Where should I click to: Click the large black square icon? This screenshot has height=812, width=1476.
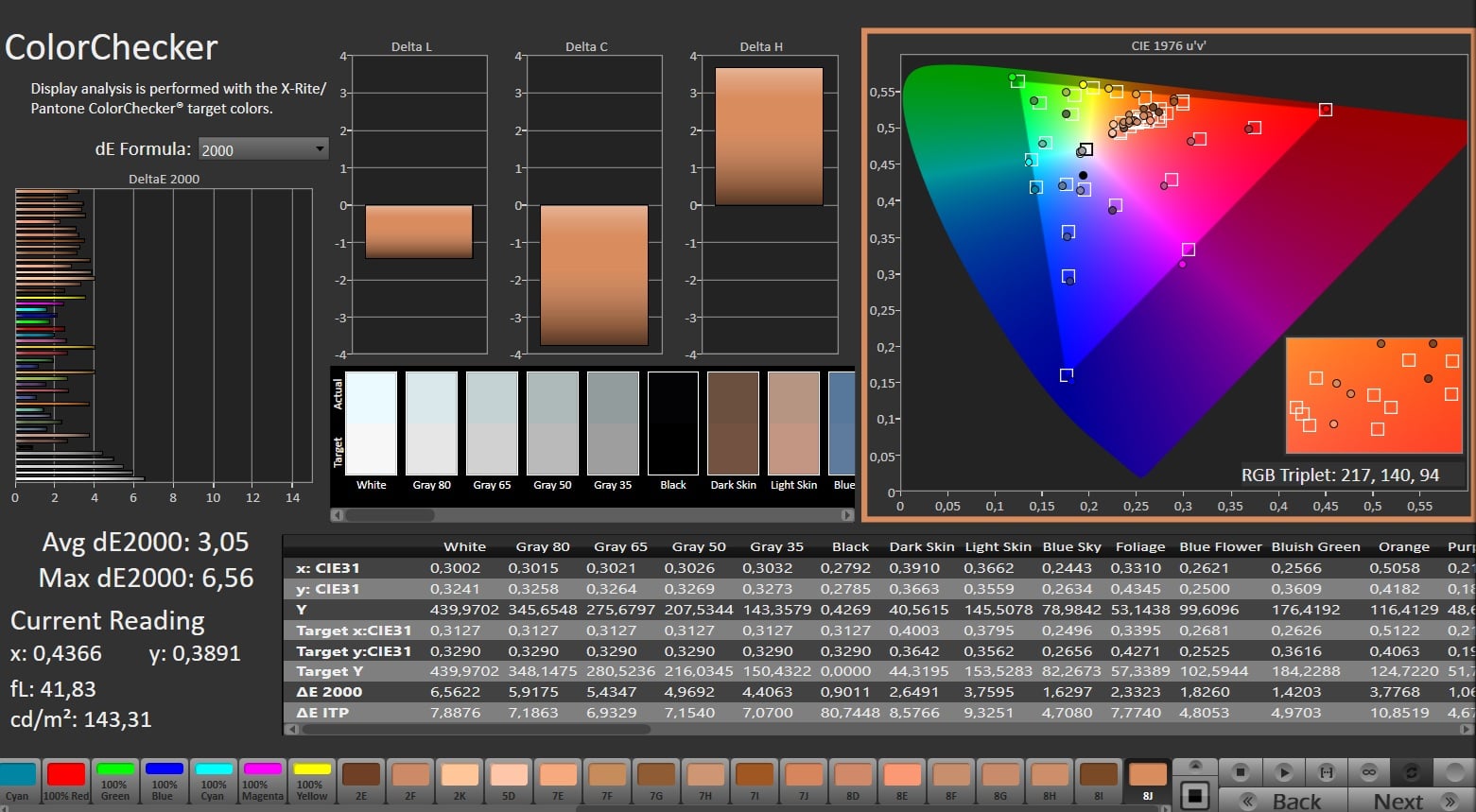coord(1195,796)
